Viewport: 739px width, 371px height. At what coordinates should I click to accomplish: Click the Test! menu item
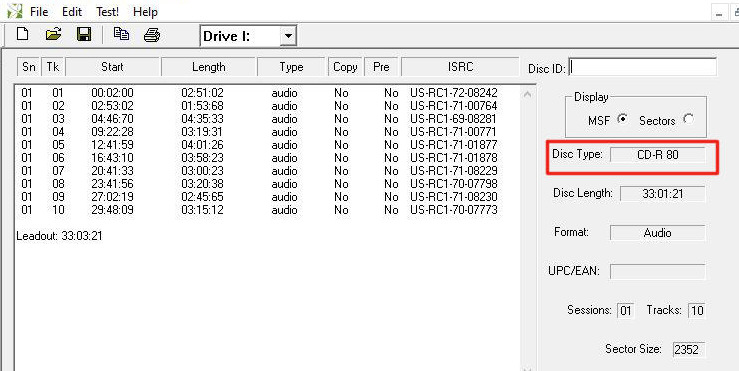pos(107,11)
